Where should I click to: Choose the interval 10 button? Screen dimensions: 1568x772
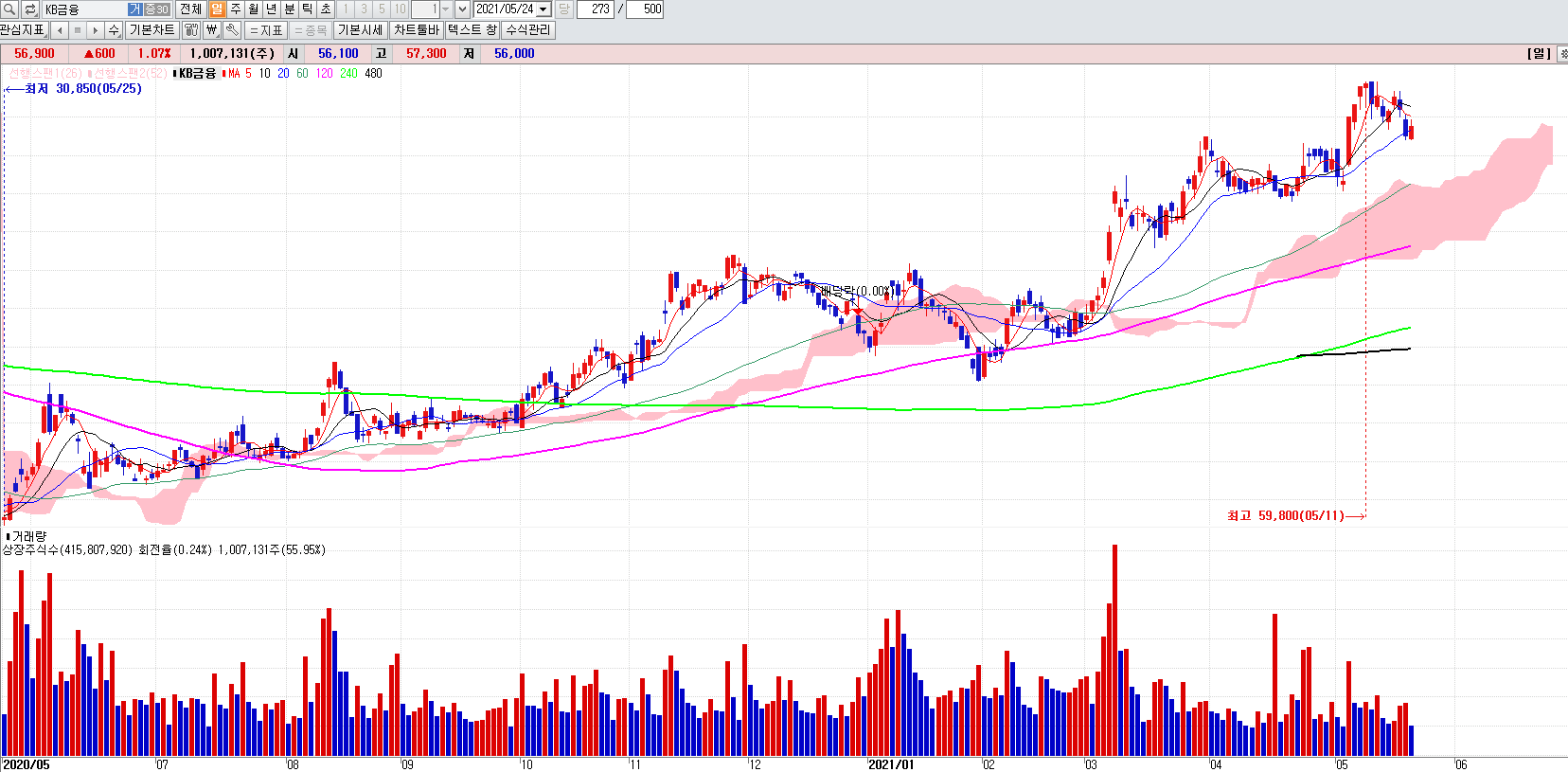(400, 9)
